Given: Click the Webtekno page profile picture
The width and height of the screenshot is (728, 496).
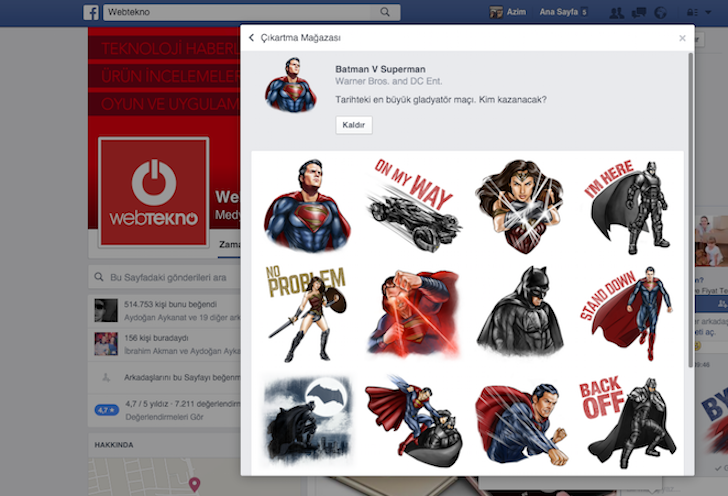Looking at the screenshot, I should 154,192.
